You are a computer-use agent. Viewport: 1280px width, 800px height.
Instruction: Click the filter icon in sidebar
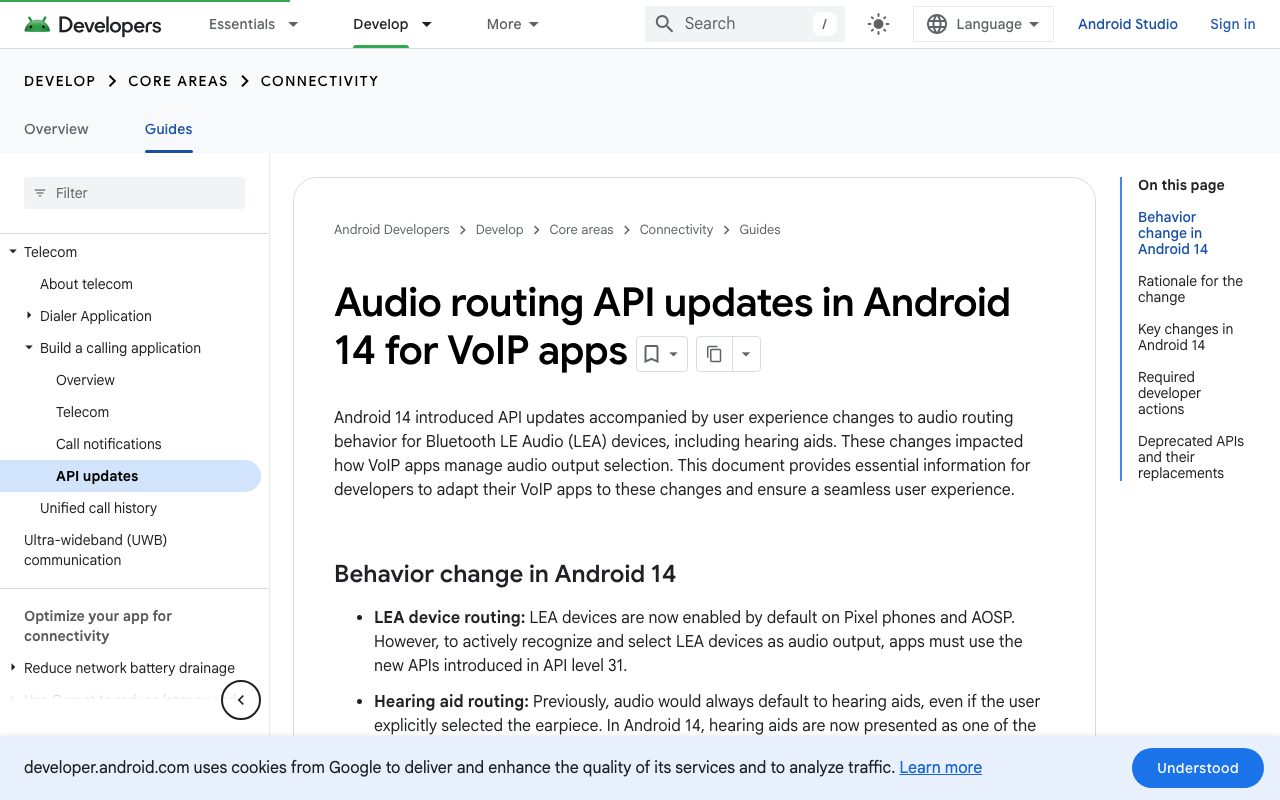pyautogui.click(x=40, y=193)
